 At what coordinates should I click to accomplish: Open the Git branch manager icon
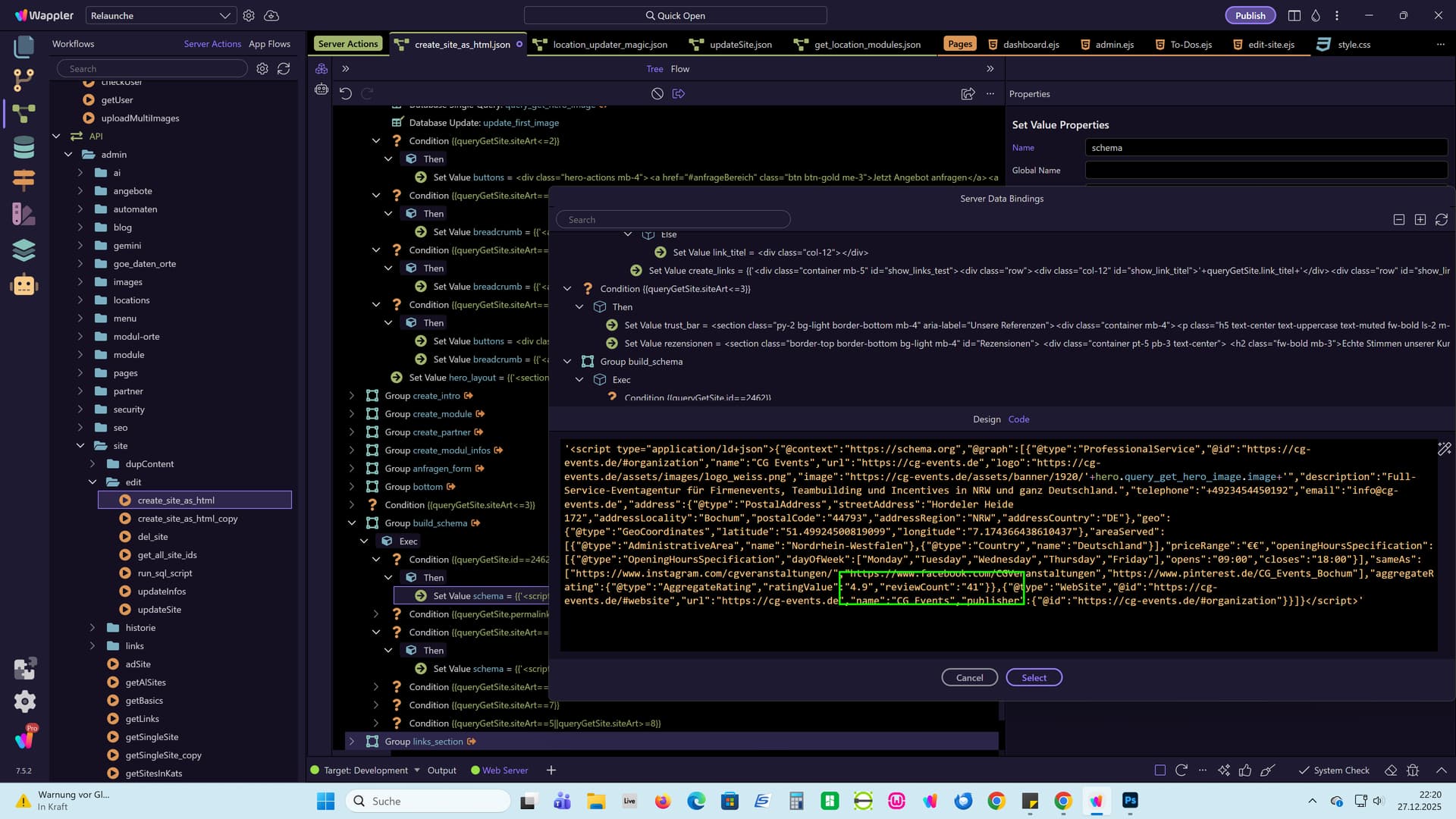coord(24,79)
